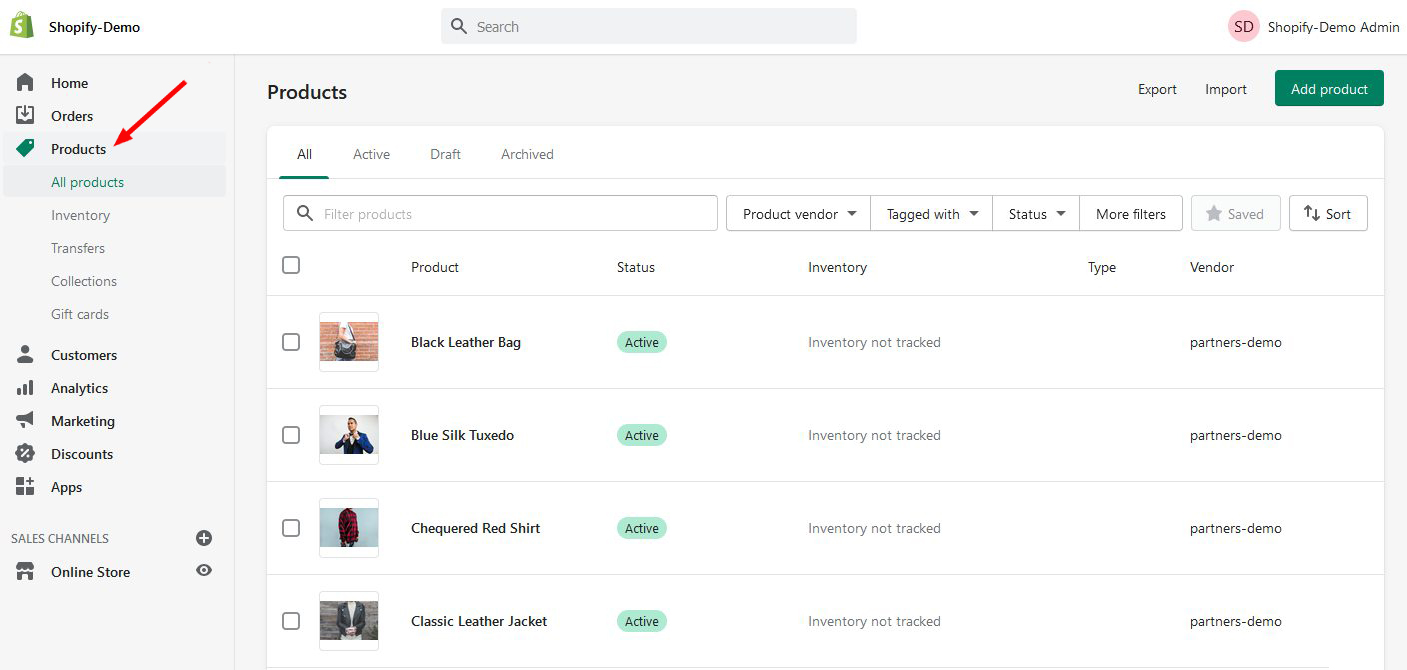Click the green Add product button
Screen dimensions: 1407x670
pyautogui.click(x=1328, y=89)
